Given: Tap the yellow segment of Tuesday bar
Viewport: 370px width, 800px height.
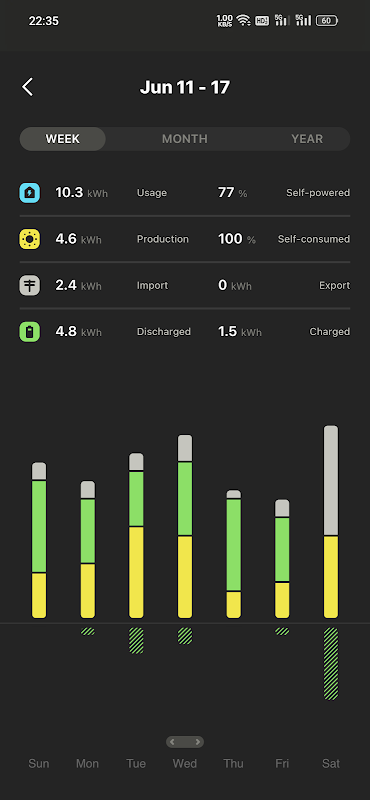Looking at the screenshot, I should point(136,572).
